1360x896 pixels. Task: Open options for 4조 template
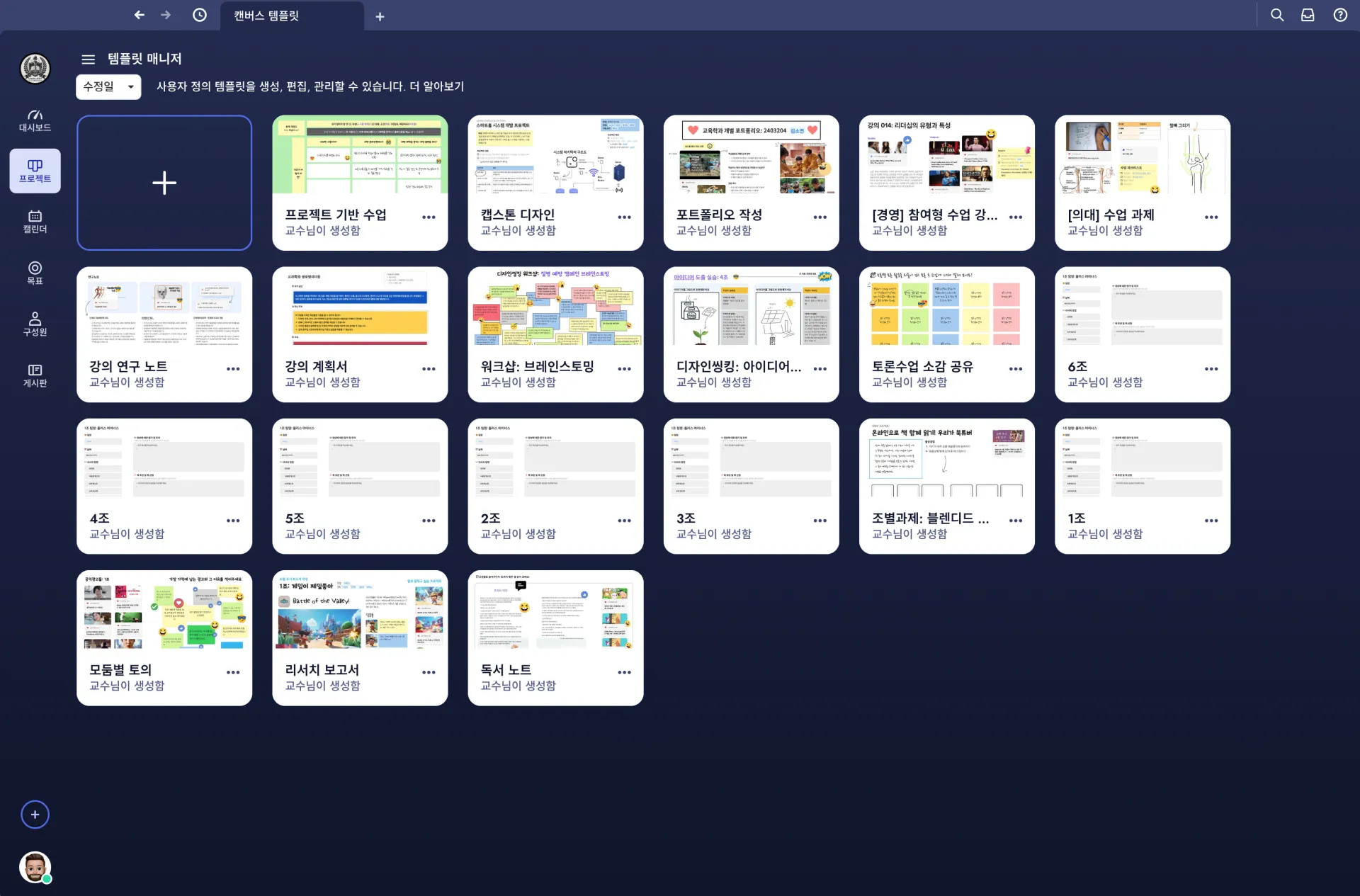[233, 521]
